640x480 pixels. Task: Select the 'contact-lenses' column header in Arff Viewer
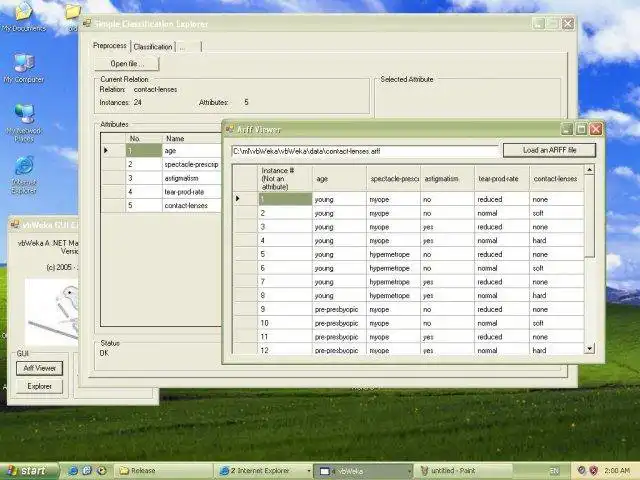pyautogui.click(x=557, y=179)
